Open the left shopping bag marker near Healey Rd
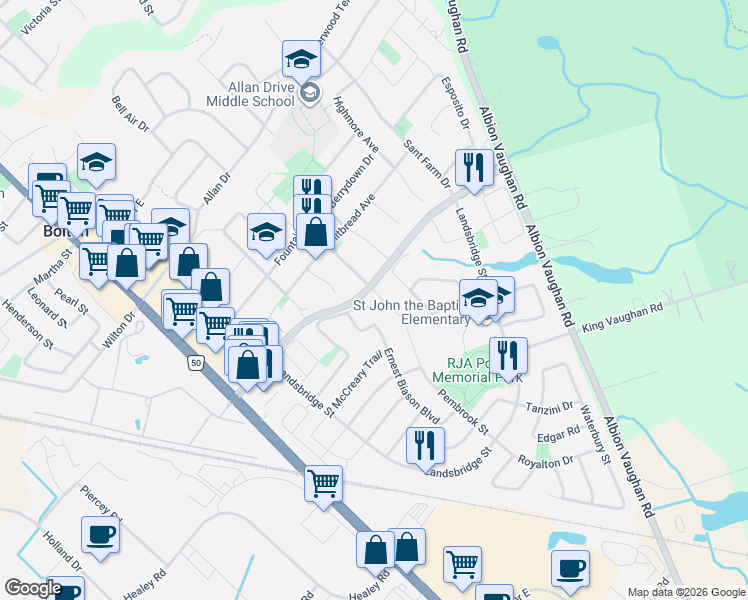Image resolution: width=748 pixels, height=600 pixels. [x=375, y=553]
